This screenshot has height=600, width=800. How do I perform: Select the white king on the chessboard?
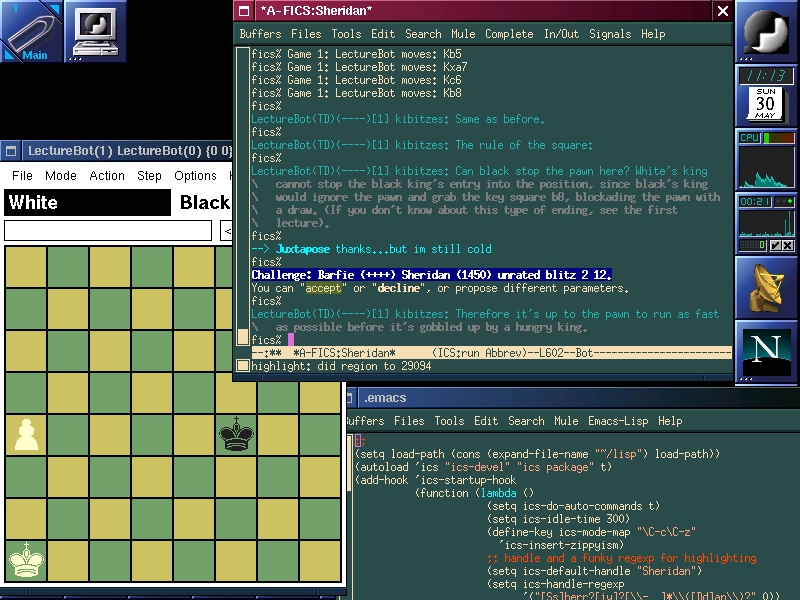(x=26, y=561)
